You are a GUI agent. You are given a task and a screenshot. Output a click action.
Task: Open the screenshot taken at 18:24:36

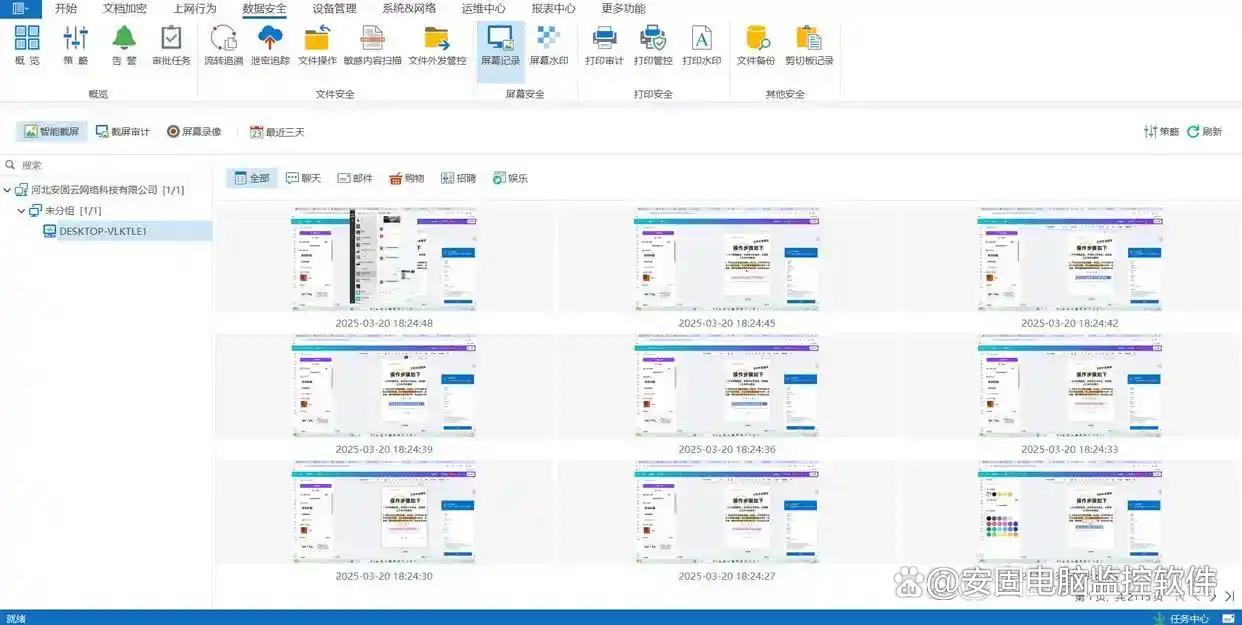(x=727, y=386)
